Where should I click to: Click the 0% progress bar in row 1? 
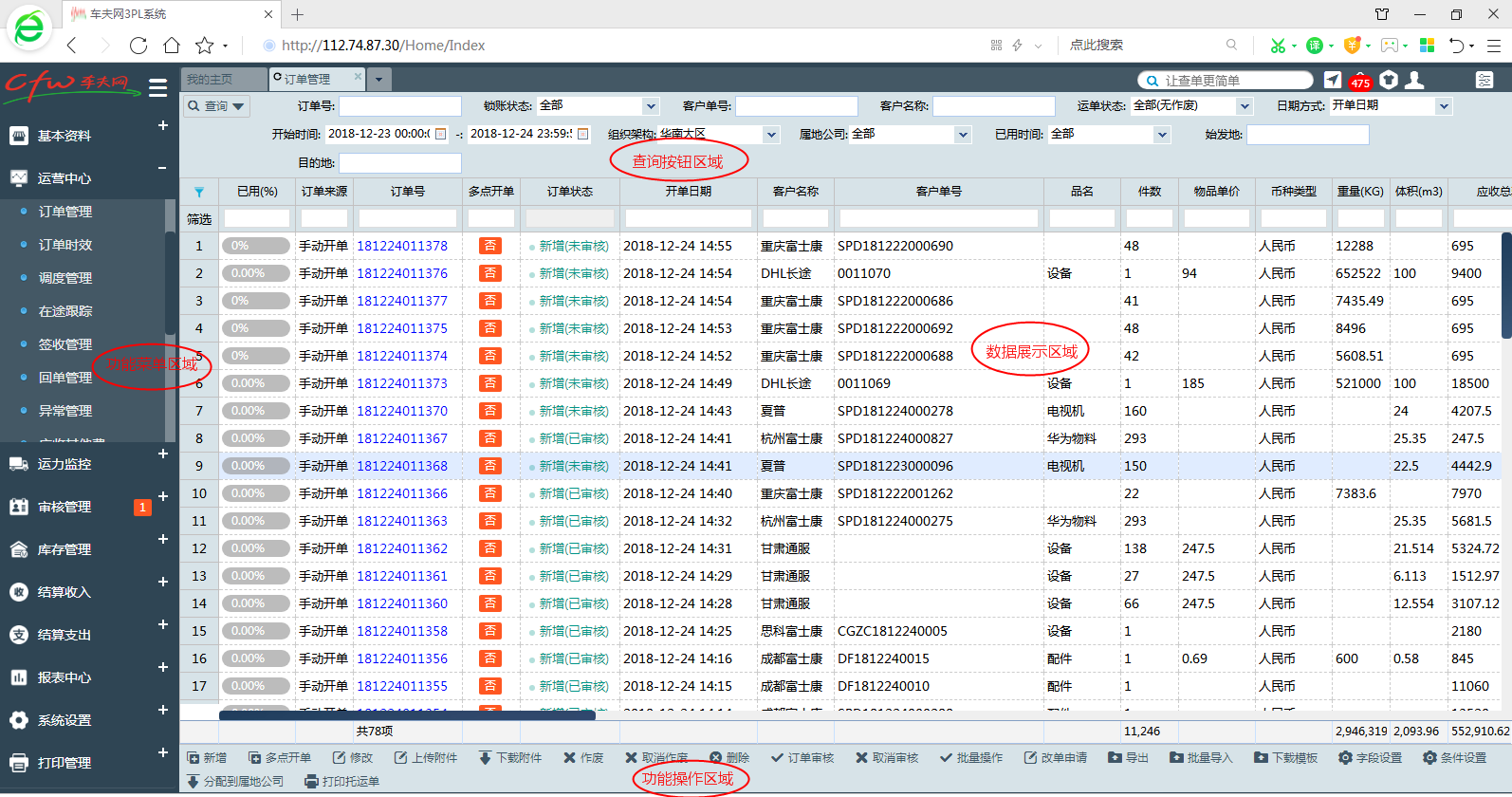click(x=256, y=246)
